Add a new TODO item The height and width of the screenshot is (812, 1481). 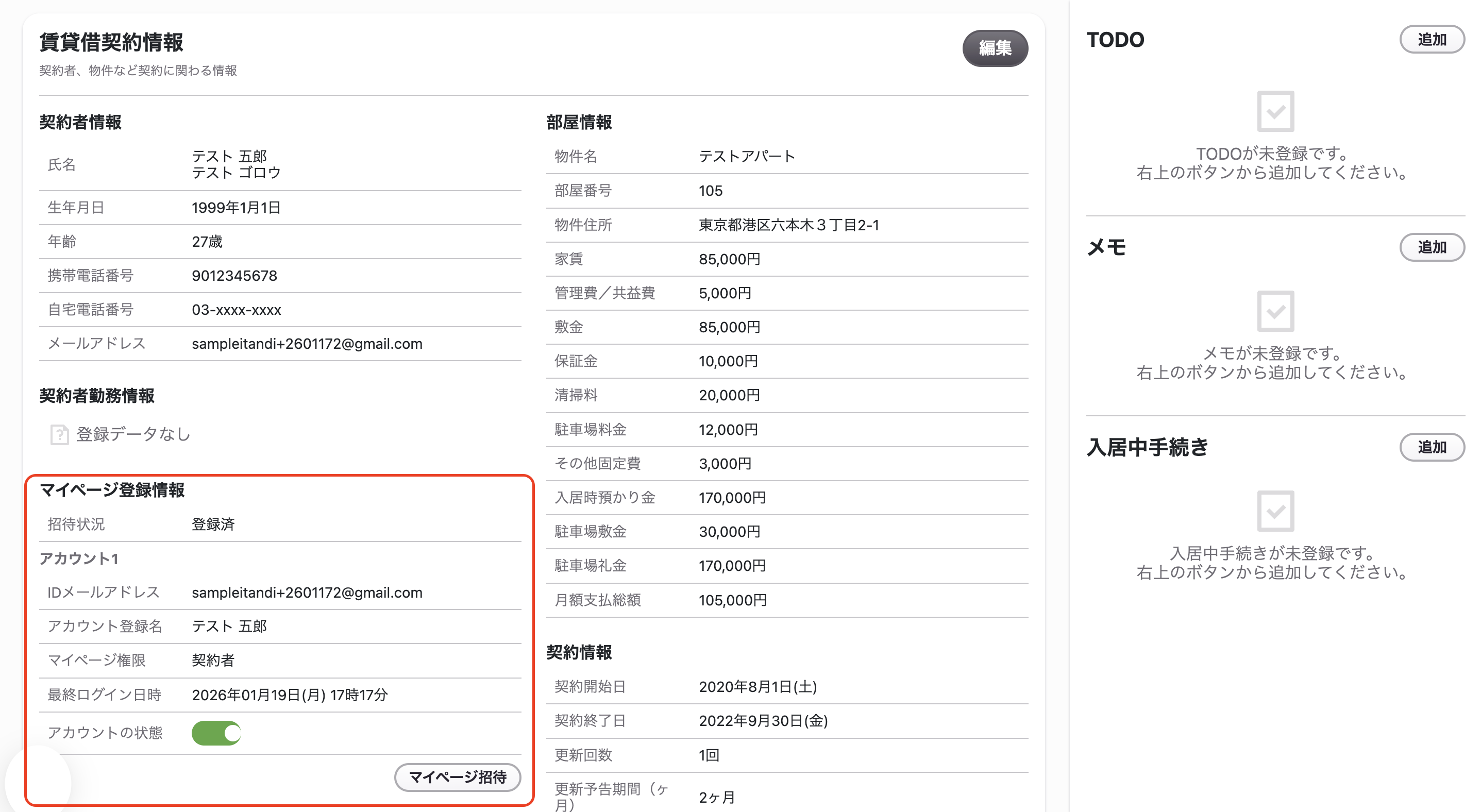1432,39
